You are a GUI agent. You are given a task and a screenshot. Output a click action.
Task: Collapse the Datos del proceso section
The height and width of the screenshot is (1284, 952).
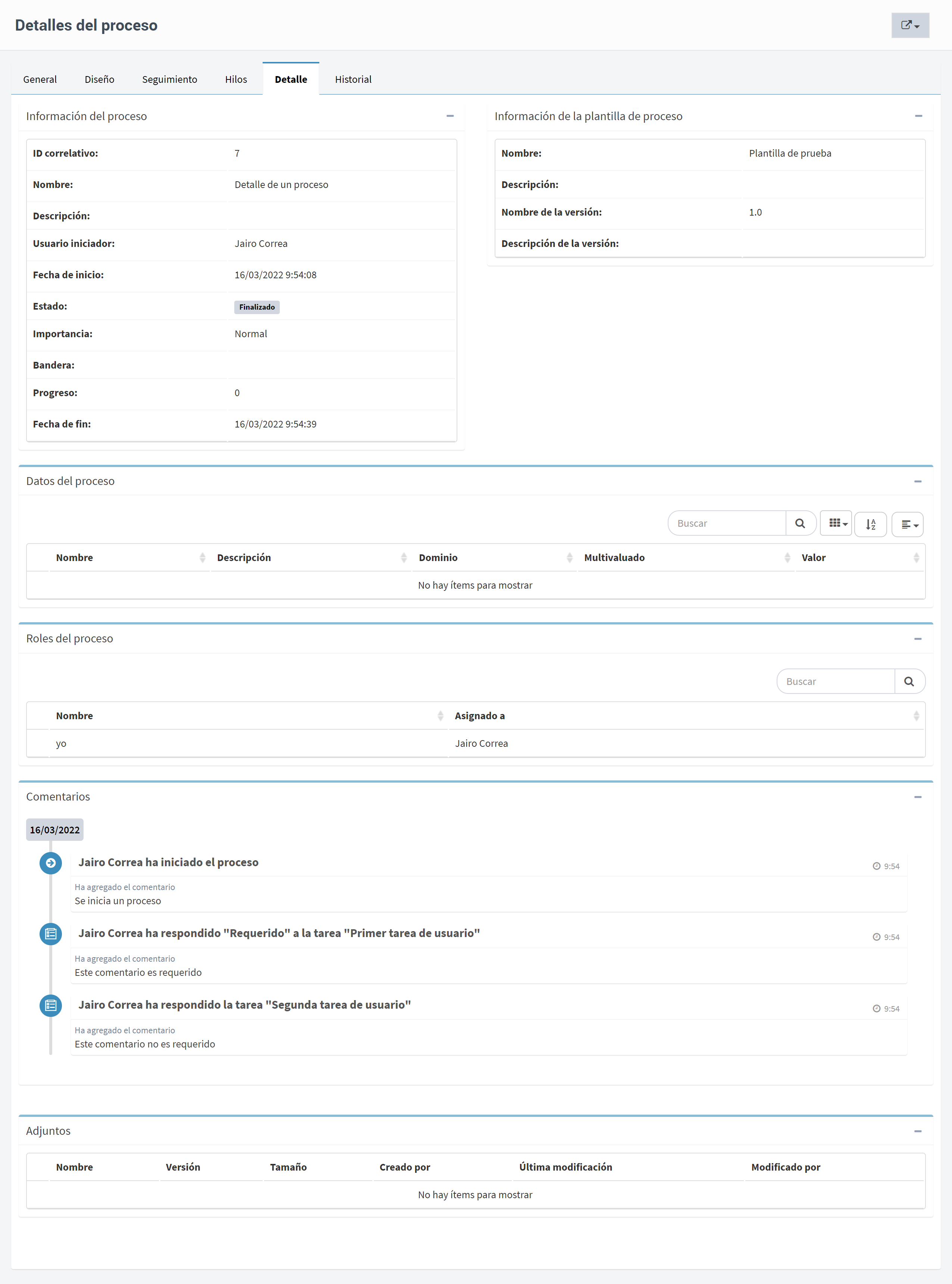coord(917,481)
